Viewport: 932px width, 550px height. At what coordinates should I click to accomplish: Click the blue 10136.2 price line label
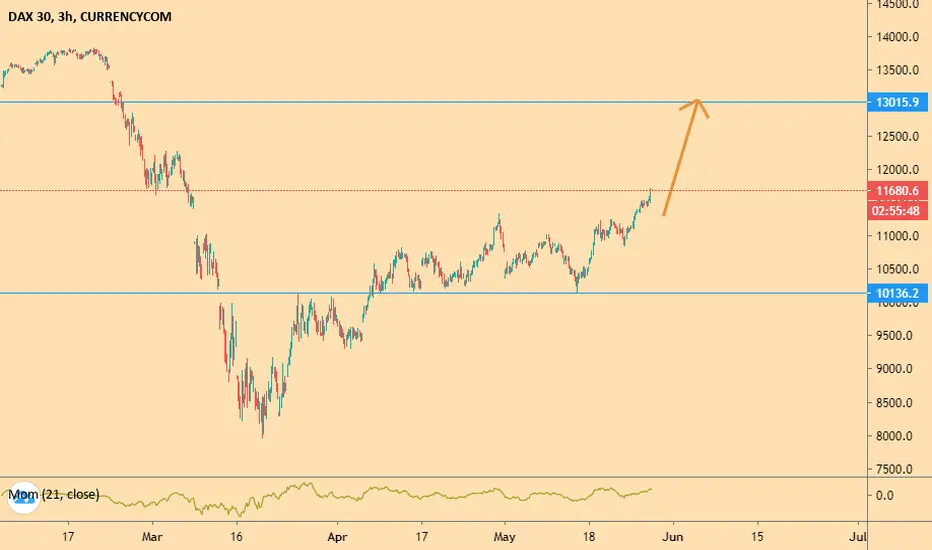pos(898,293)
